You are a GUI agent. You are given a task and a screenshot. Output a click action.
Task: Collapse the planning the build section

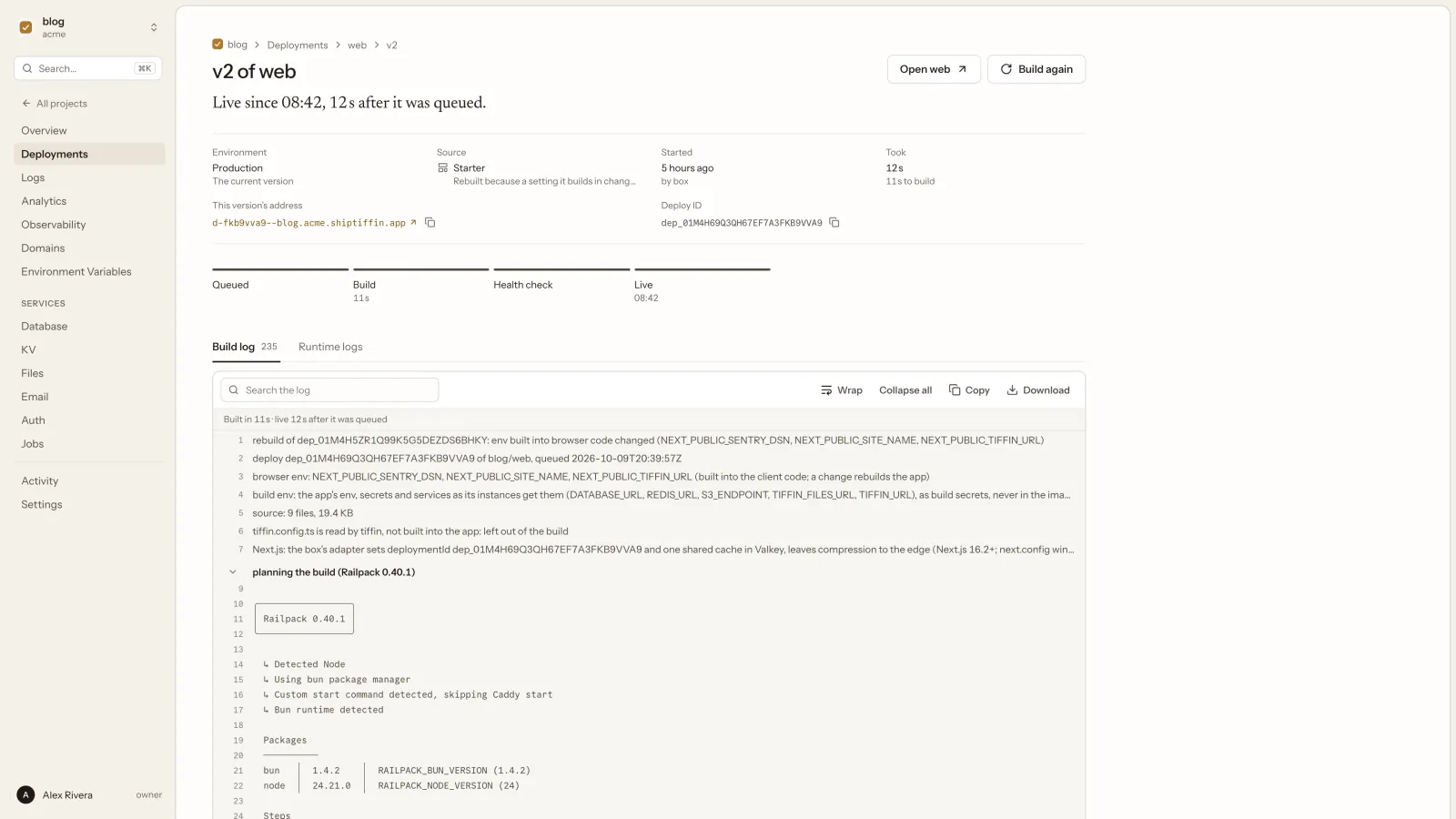(233, 572)
